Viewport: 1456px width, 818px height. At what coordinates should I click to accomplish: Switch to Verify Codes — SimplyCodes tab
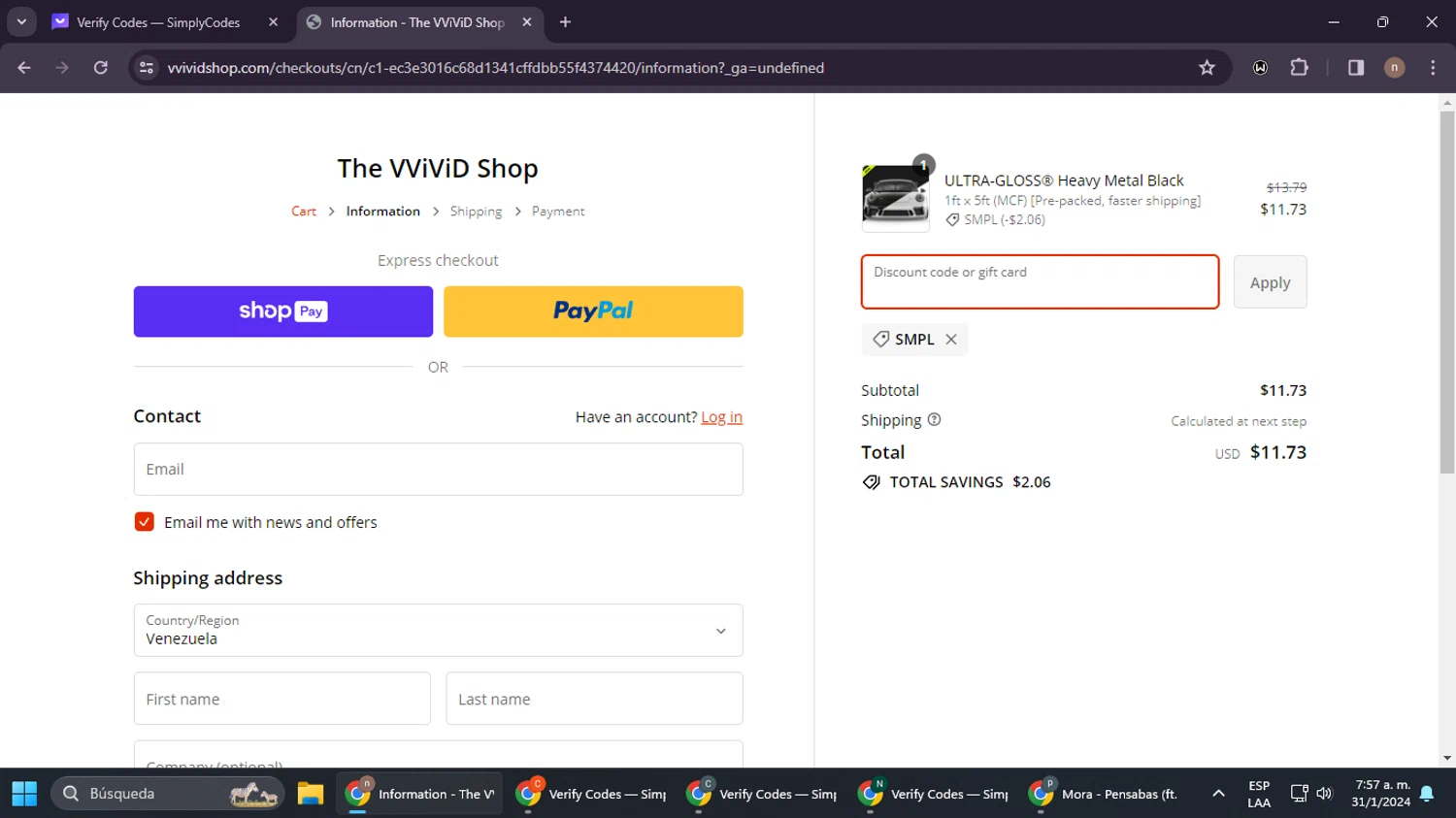[x=158, y=22]
